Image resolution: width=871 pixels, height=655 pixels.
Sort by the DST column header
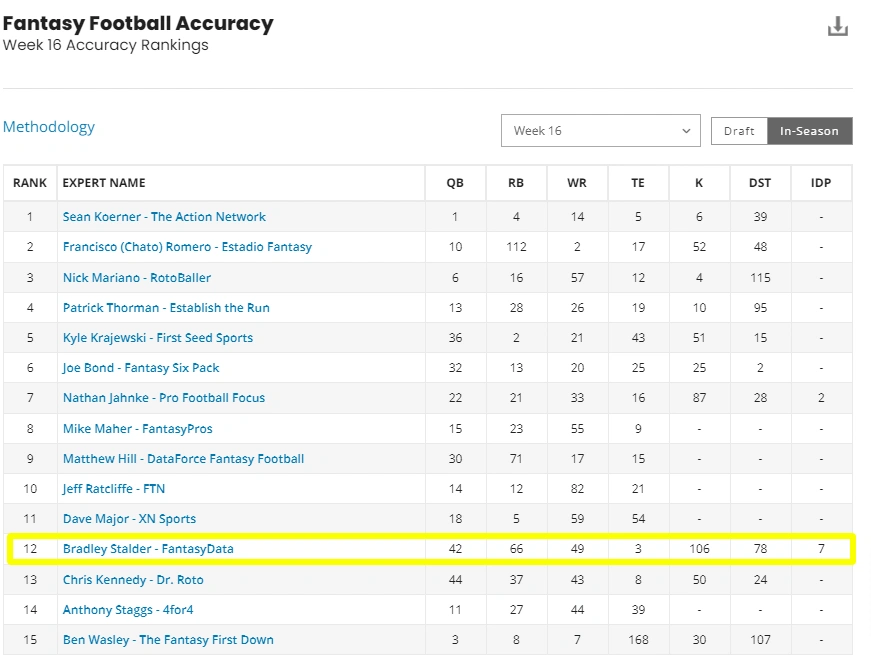coord(760,183)
